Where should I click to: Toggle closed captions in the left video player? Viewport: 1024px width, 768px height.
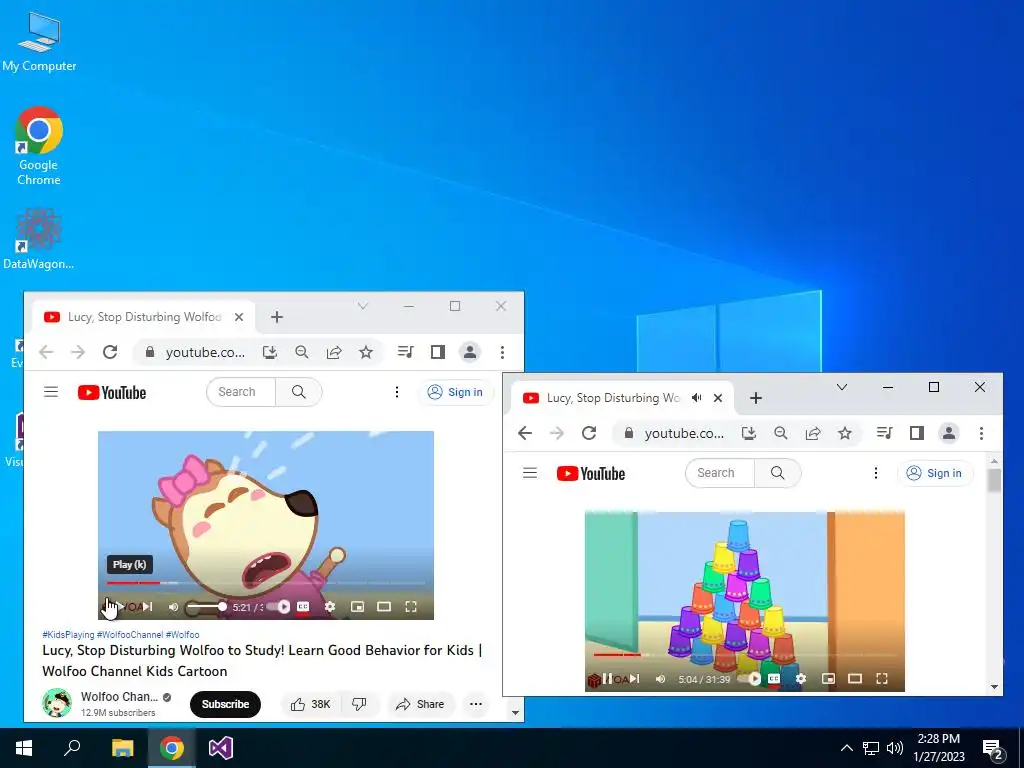click(x=303, y=607)
